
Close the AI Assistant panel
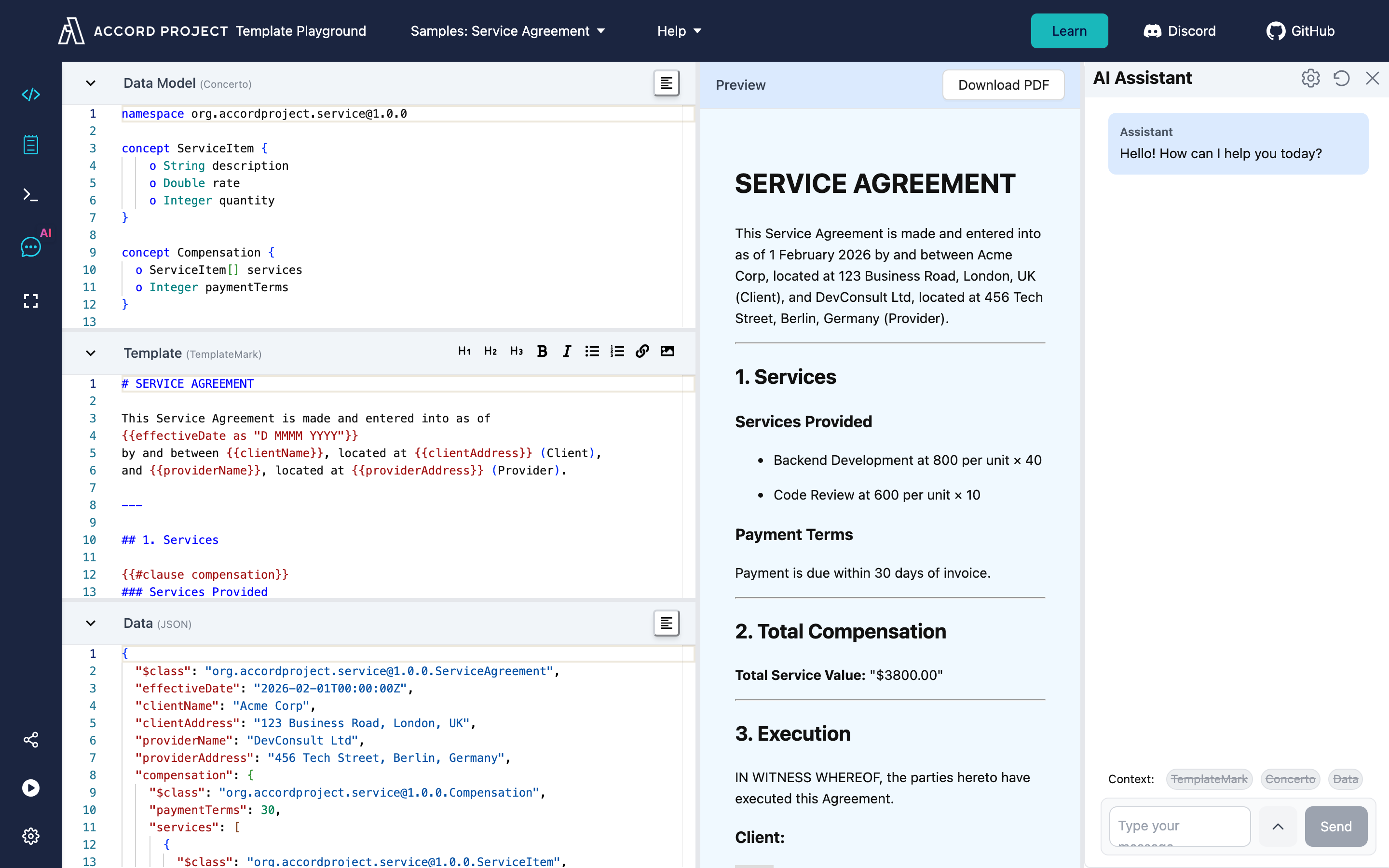1372,78
